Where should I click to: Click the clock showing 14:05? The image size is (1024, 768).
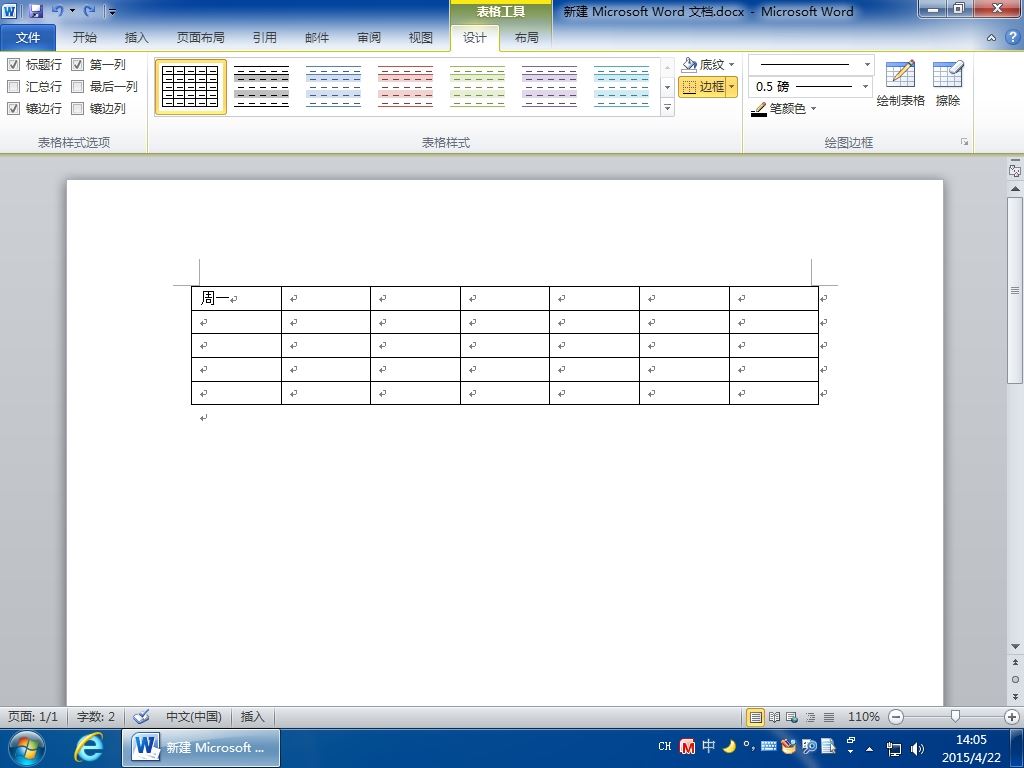971,741
